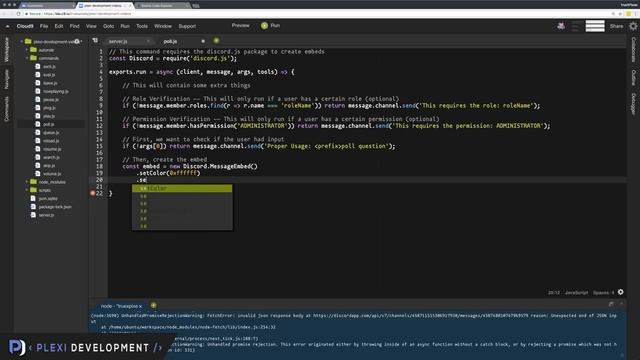Open the View menu
640x360 pixels.
(x=91, y=26)
